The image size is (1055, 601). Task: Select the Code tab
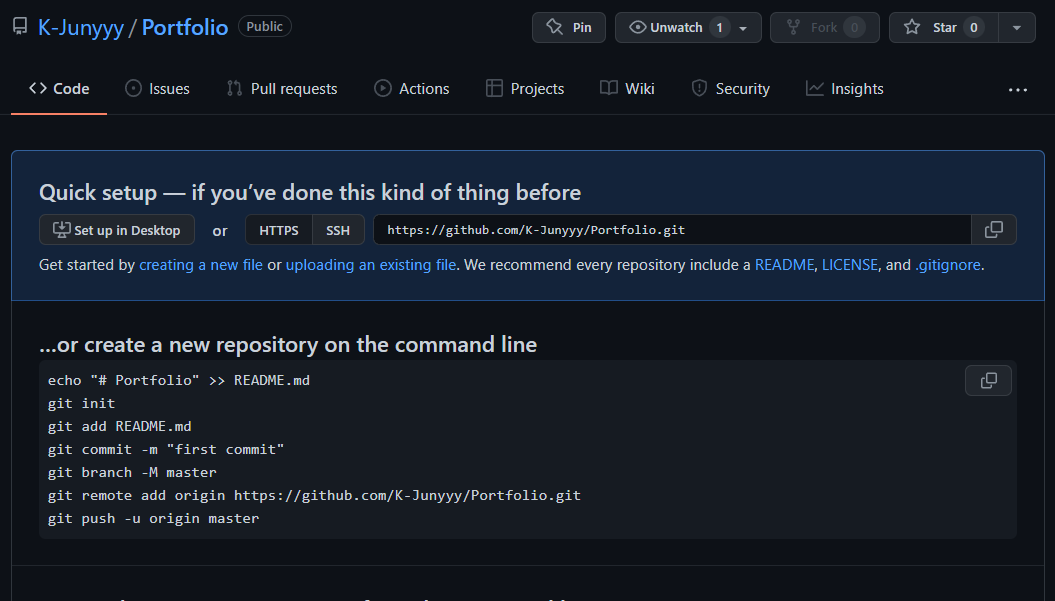(59, 89)
